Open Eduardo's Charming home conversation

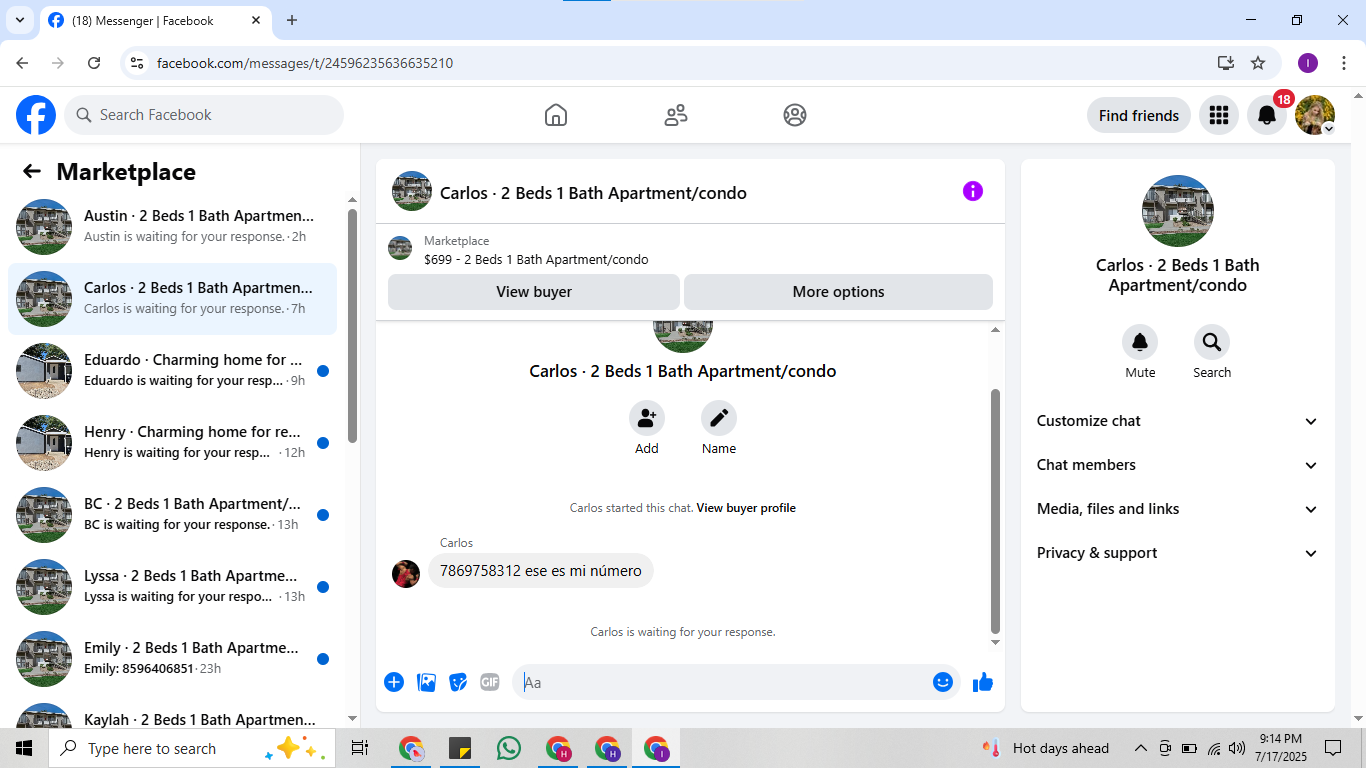coord(172,371)
